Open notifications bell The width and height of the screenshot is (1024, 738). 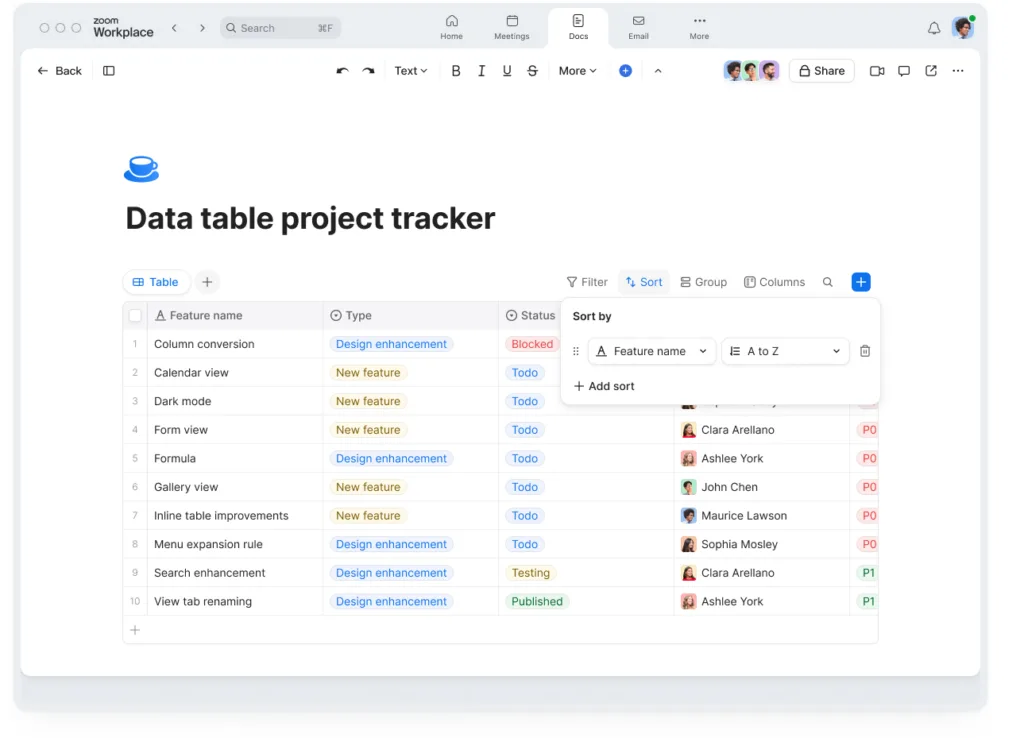coord(934,28)
